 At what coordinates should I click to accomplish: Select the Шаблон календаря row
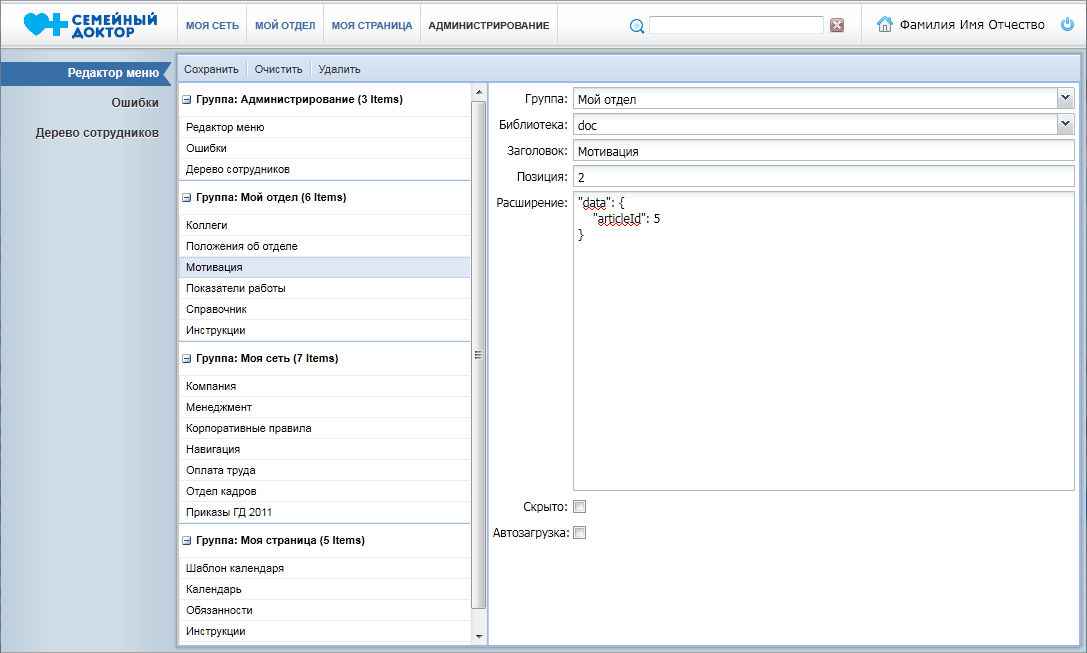(x=324, y=568)
